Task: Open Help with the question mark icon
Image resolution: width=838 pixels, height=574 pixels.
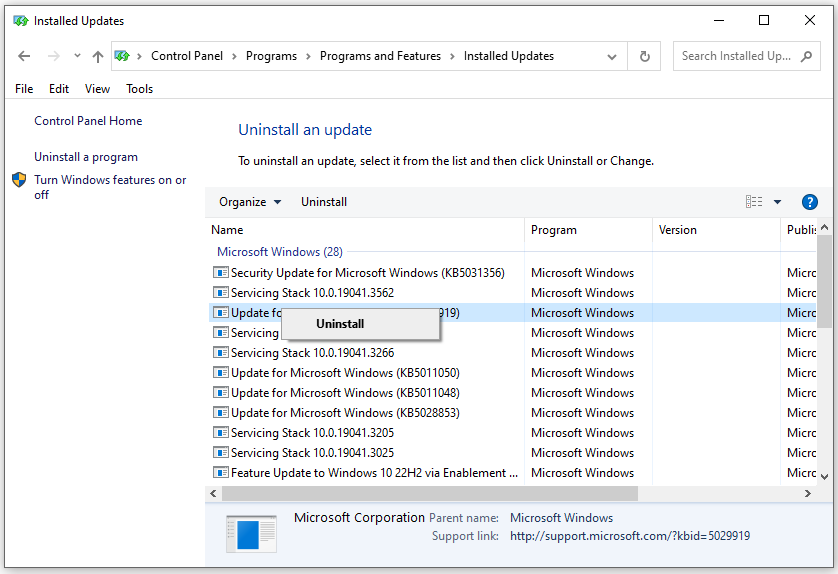Action: coord(810,202)
